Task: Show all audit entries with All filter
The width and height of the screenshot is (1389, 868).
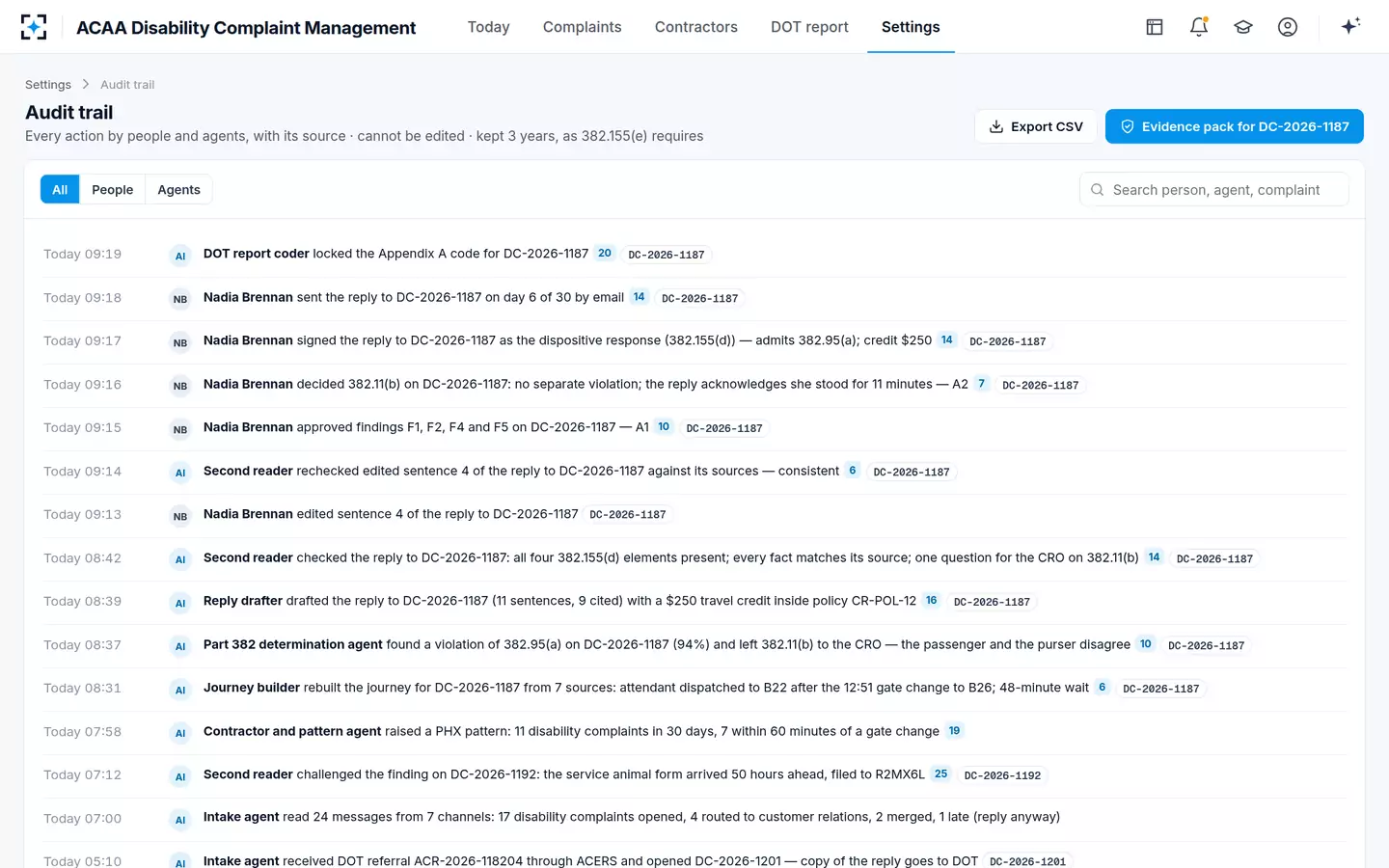Action: pos(60,190)
